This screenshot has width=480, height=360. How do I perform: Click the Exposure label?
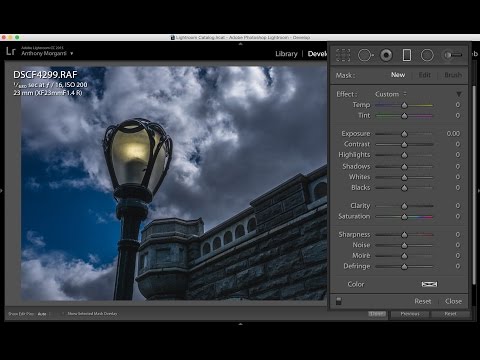point(355,133)
